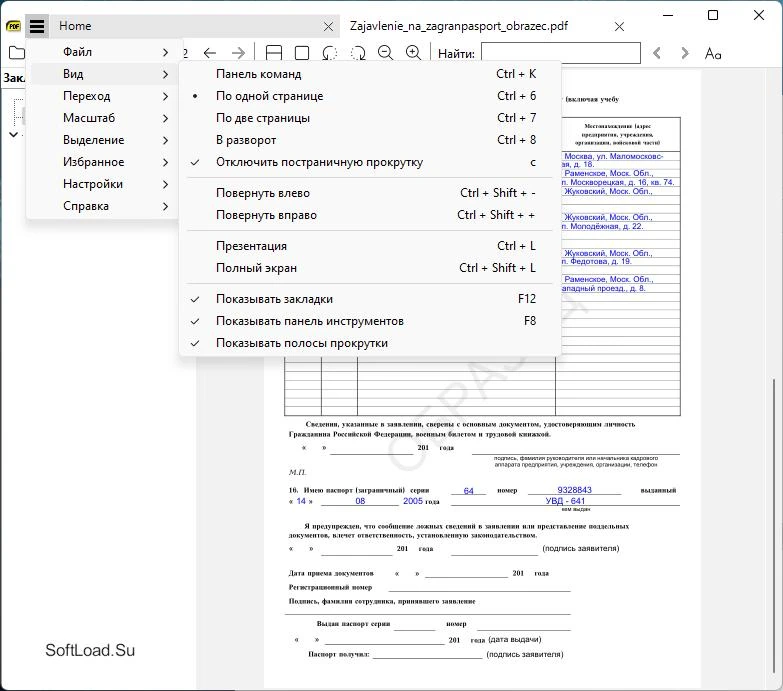Zoom out with the magnifier minus icon
Screen dimensions: 783x691
pyautogui.click(x=385, y=52)
